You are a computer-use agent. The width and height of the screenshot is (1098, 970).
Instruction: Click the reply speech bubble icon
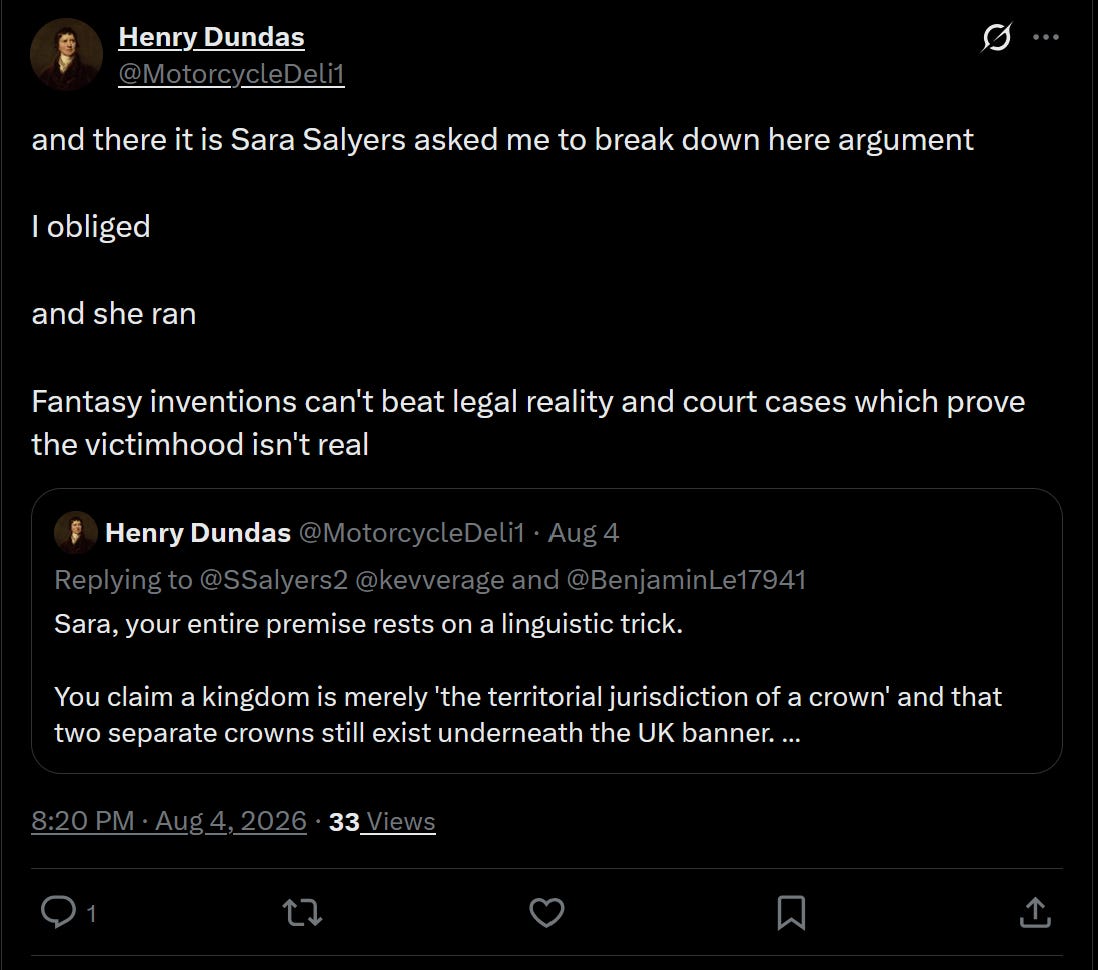pos(58,912)
